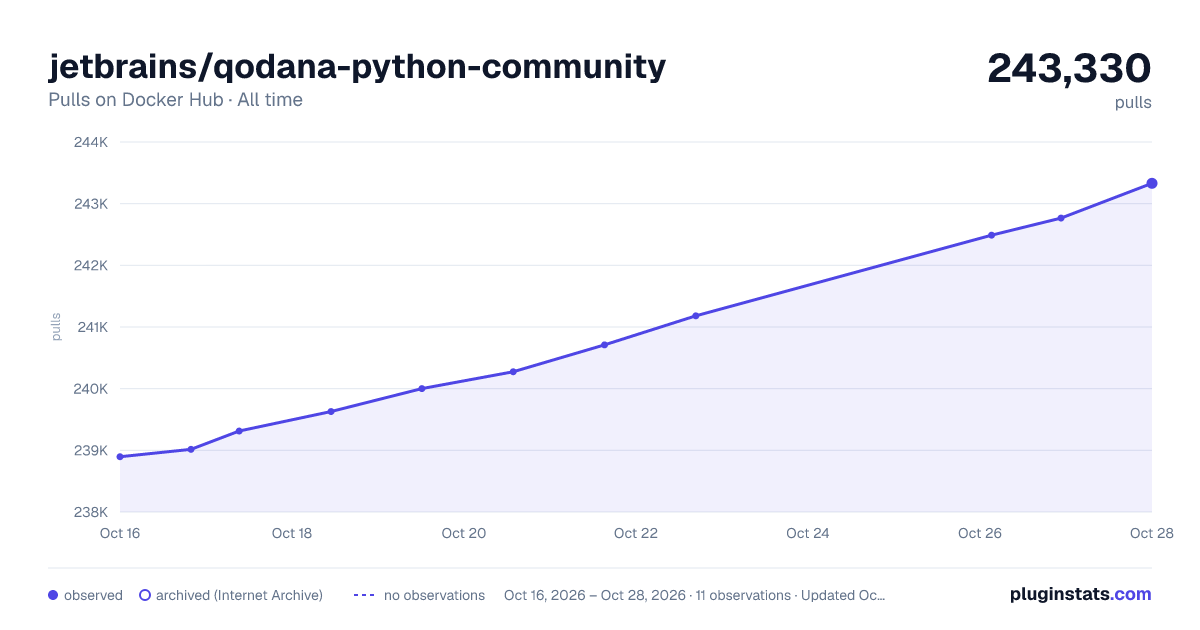1200x630 pixels.
Task: Click the Oct 22 x-axis label
Action: 636,533
